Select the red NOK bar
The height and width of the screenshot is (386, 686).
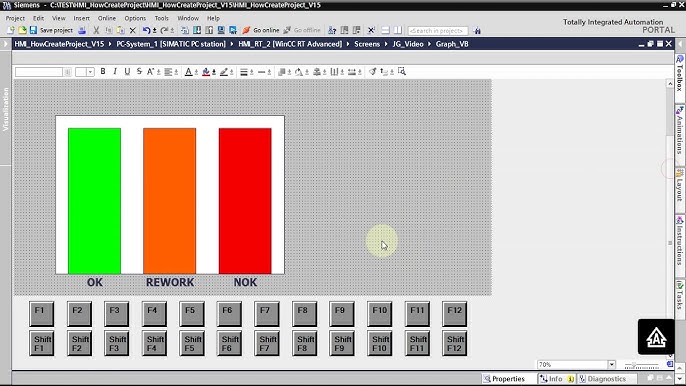click(x=245, y=201)
